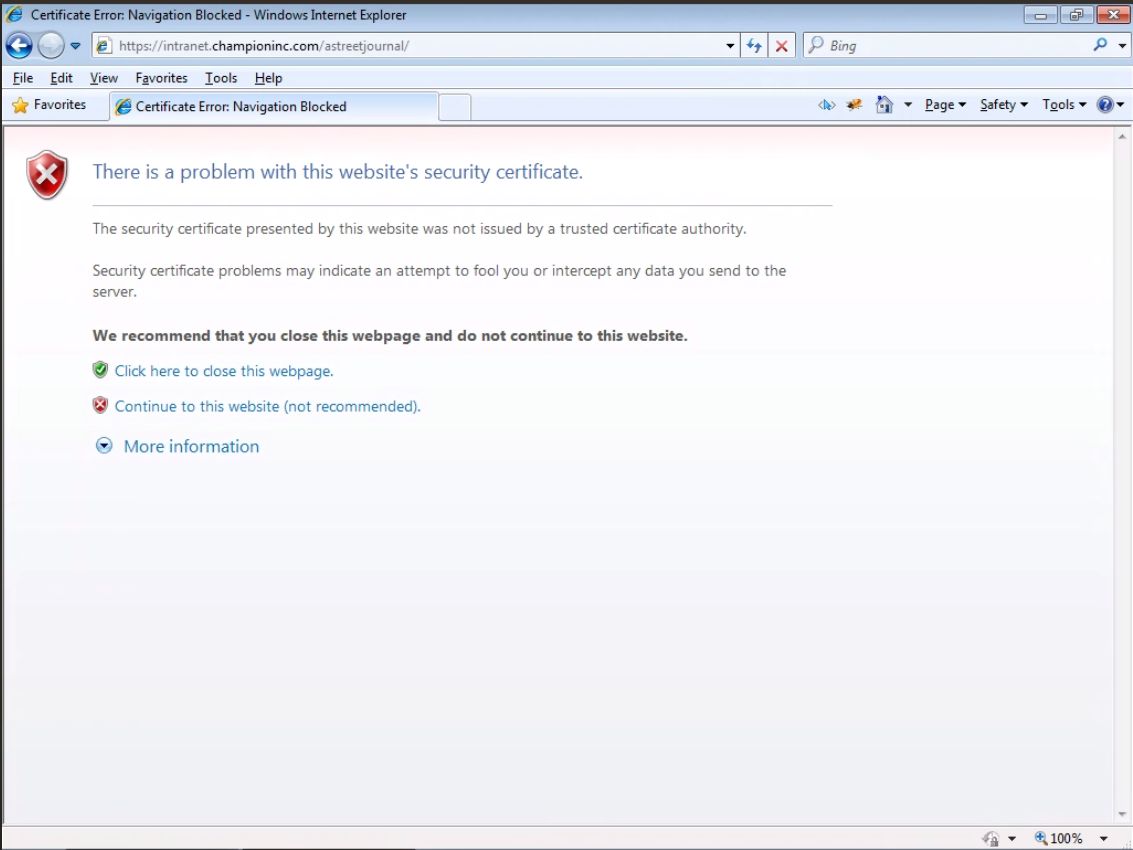Image resolution: width=1133 pixels, height=850 pixels.
Task: Go back with the blue Back arrow
Action: [19, 46]
